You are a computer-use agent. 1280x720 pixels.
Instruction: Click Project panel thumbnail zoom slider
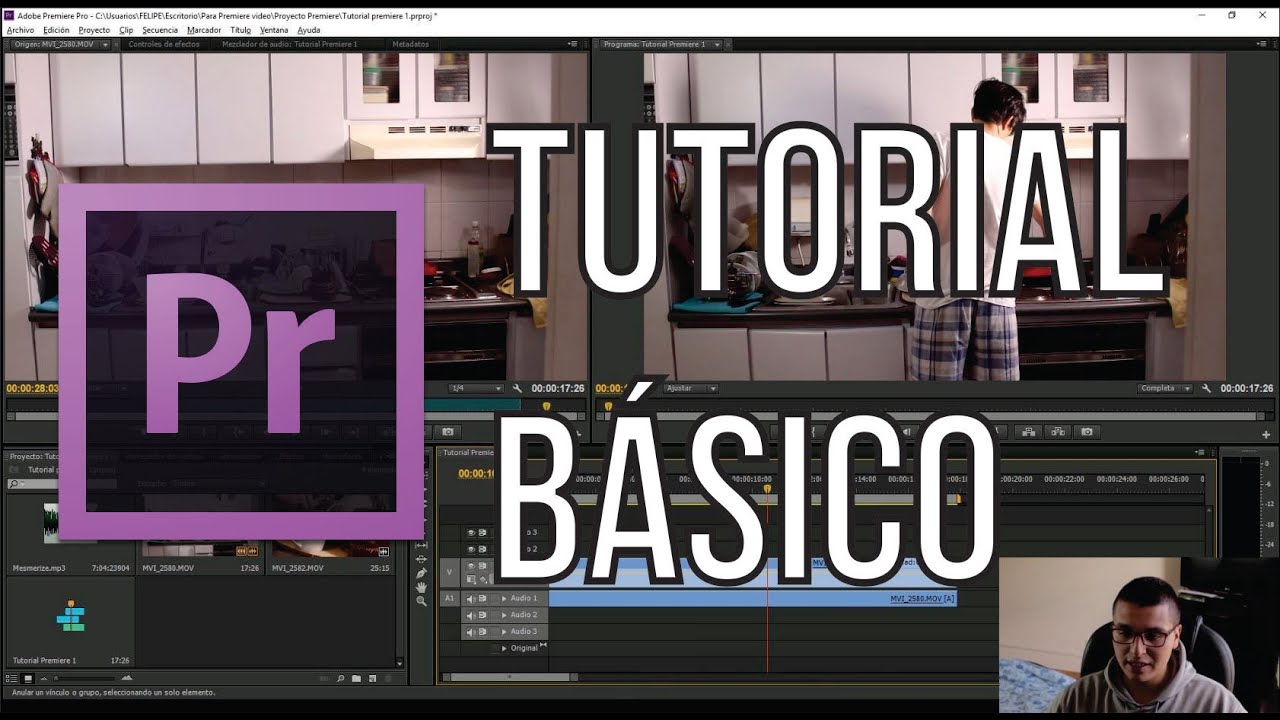pos(85,678)
